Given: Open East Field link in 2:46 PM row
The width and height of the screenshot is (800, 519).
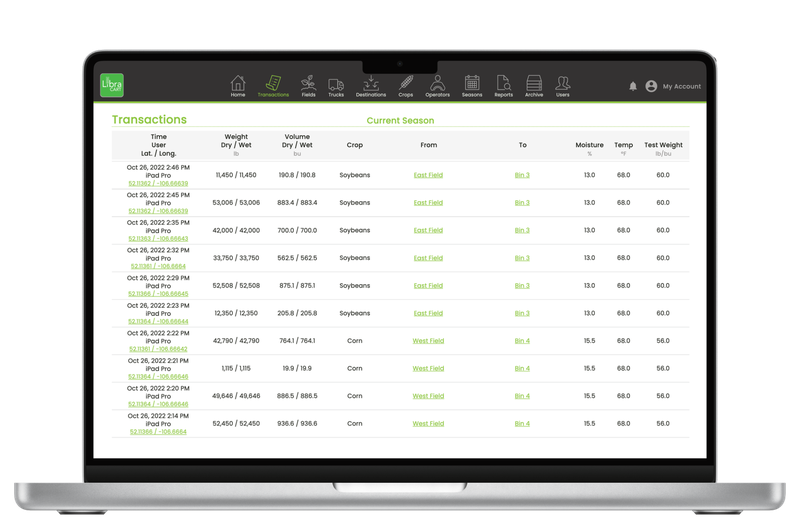Looking at the screenshot, I should [x=428, y=175].
